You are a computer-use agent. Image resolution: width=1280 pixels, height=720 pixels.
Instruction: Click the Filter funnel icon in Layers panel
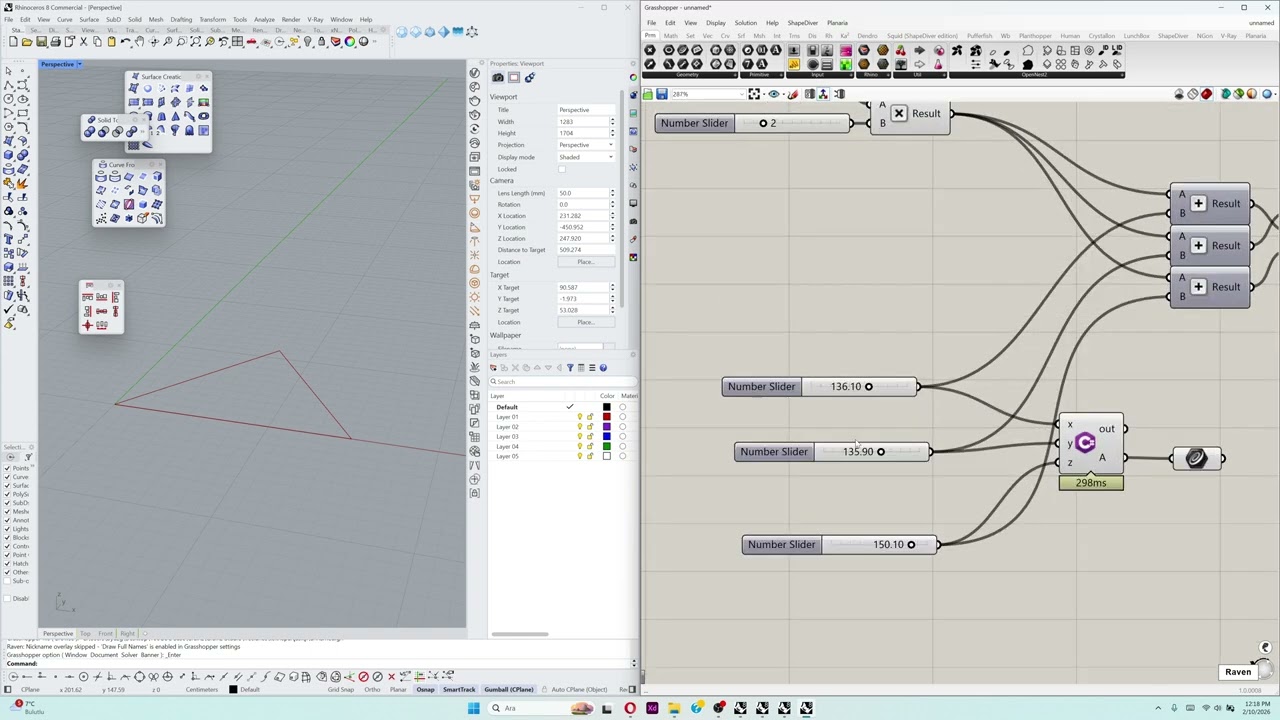(x=570, y=368)
